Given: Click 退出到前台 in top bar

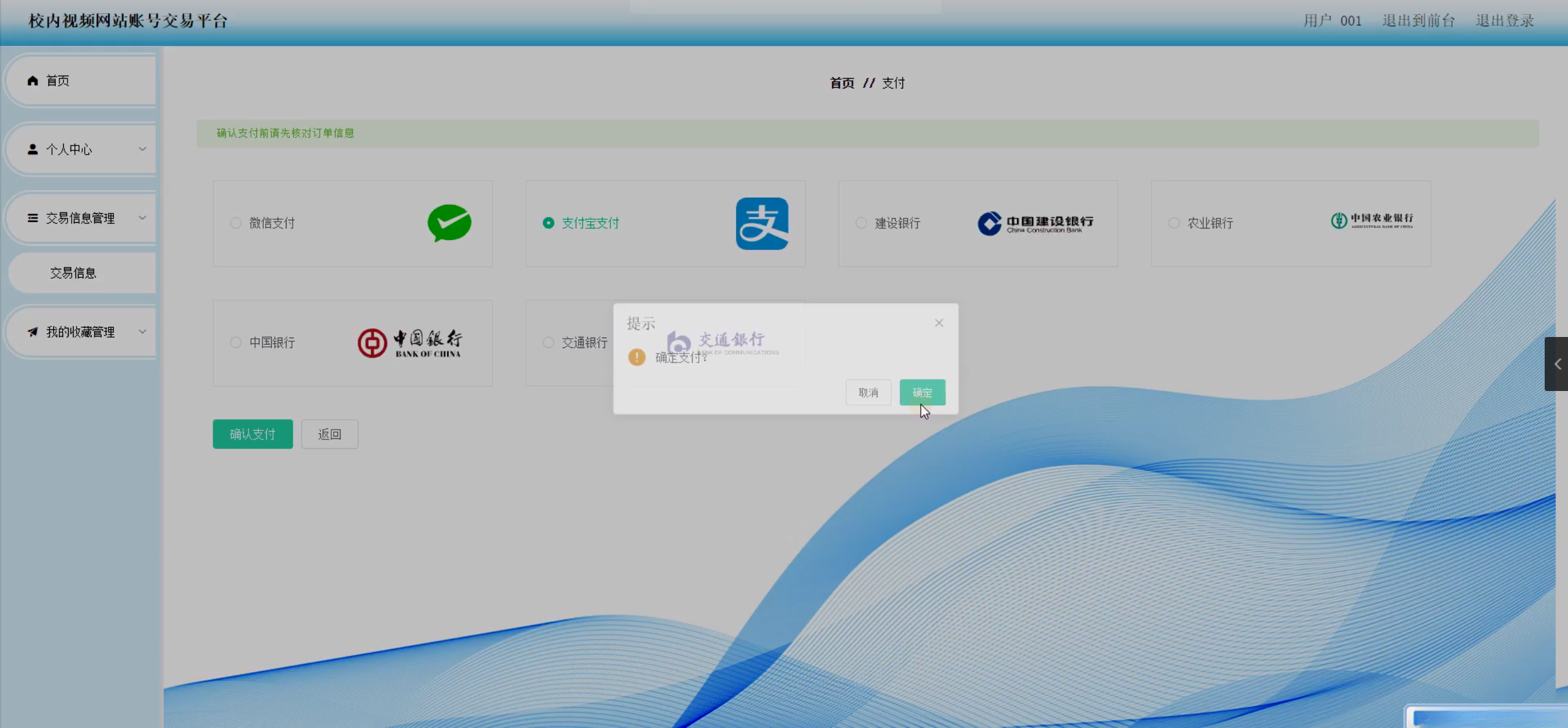Looking at the screenshot, I should coord(1418,21).
